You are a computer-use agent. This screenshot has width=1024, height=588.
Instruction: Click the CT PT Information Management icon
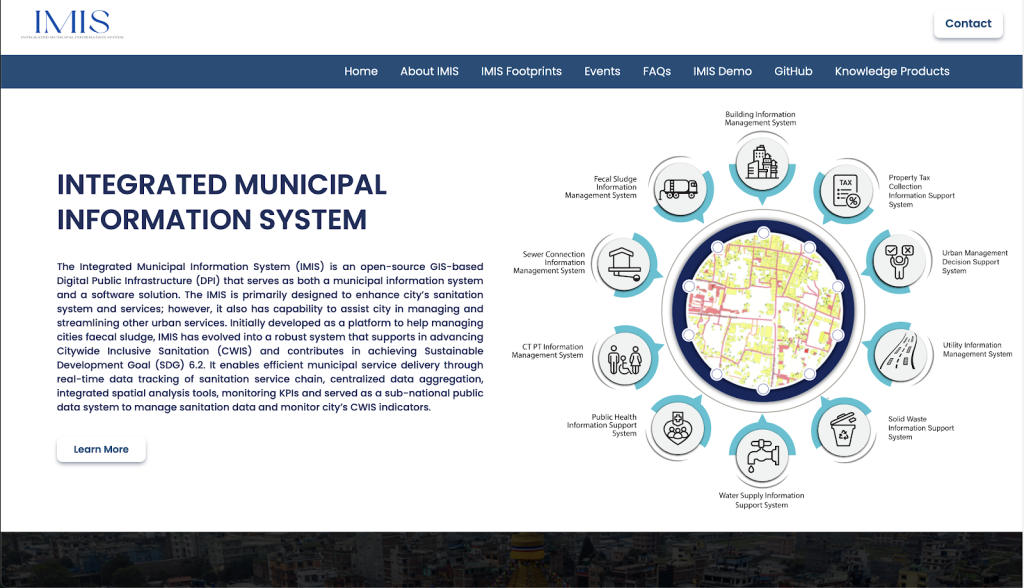pos(626,357)
